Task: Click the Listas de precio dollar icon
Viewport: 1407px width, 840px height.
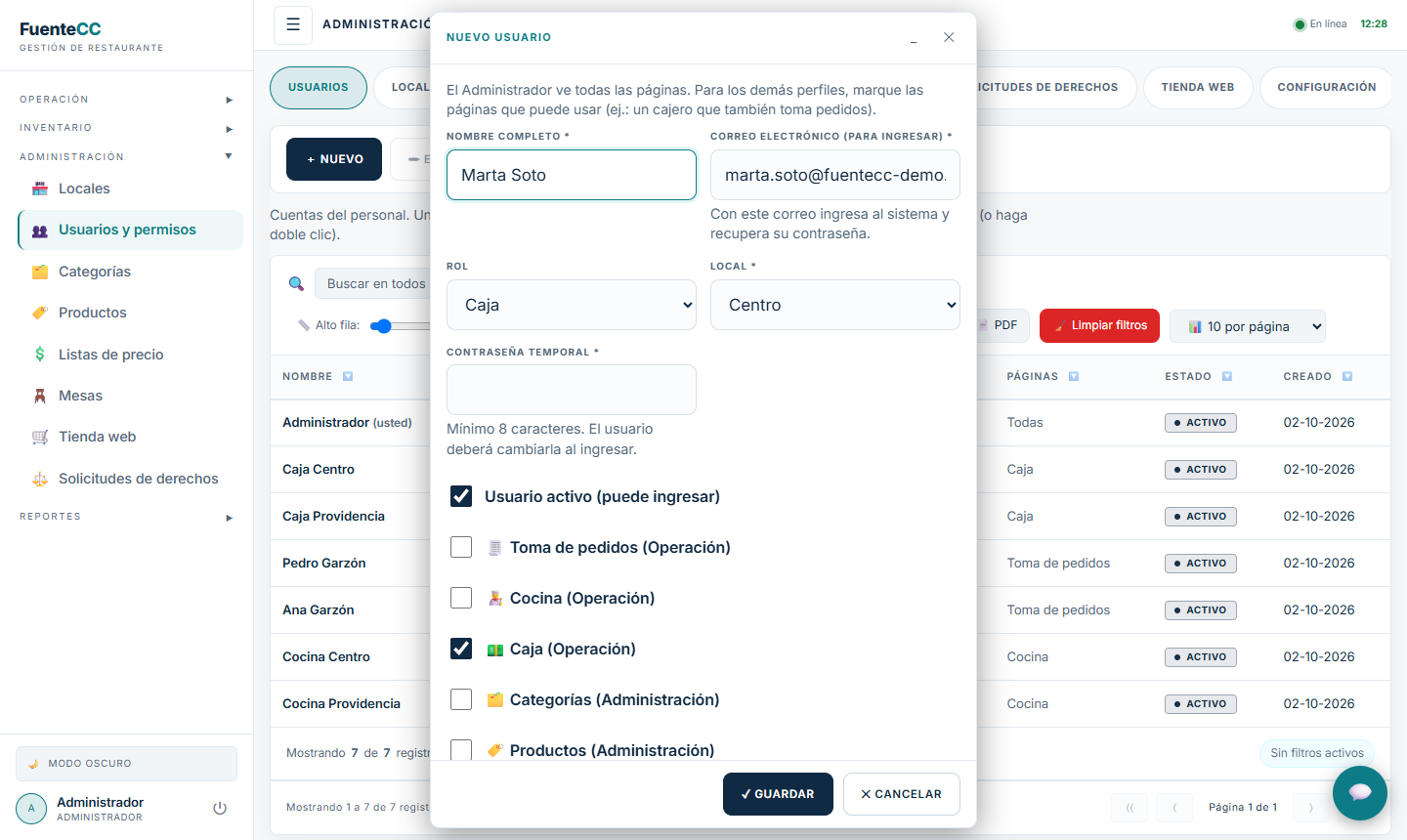Action: point(40,355)
